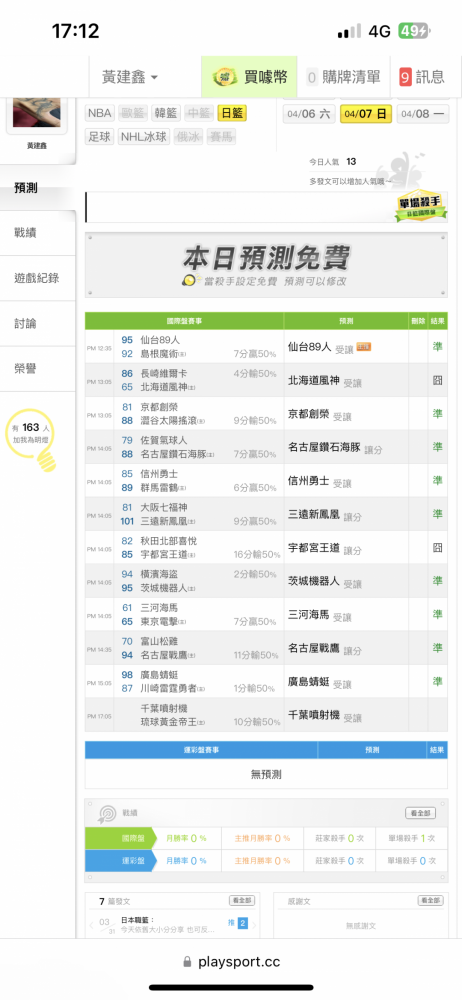Click the 大阪七福神 team name
This screenshot has width=462, height=1000.
click(164, 507)
